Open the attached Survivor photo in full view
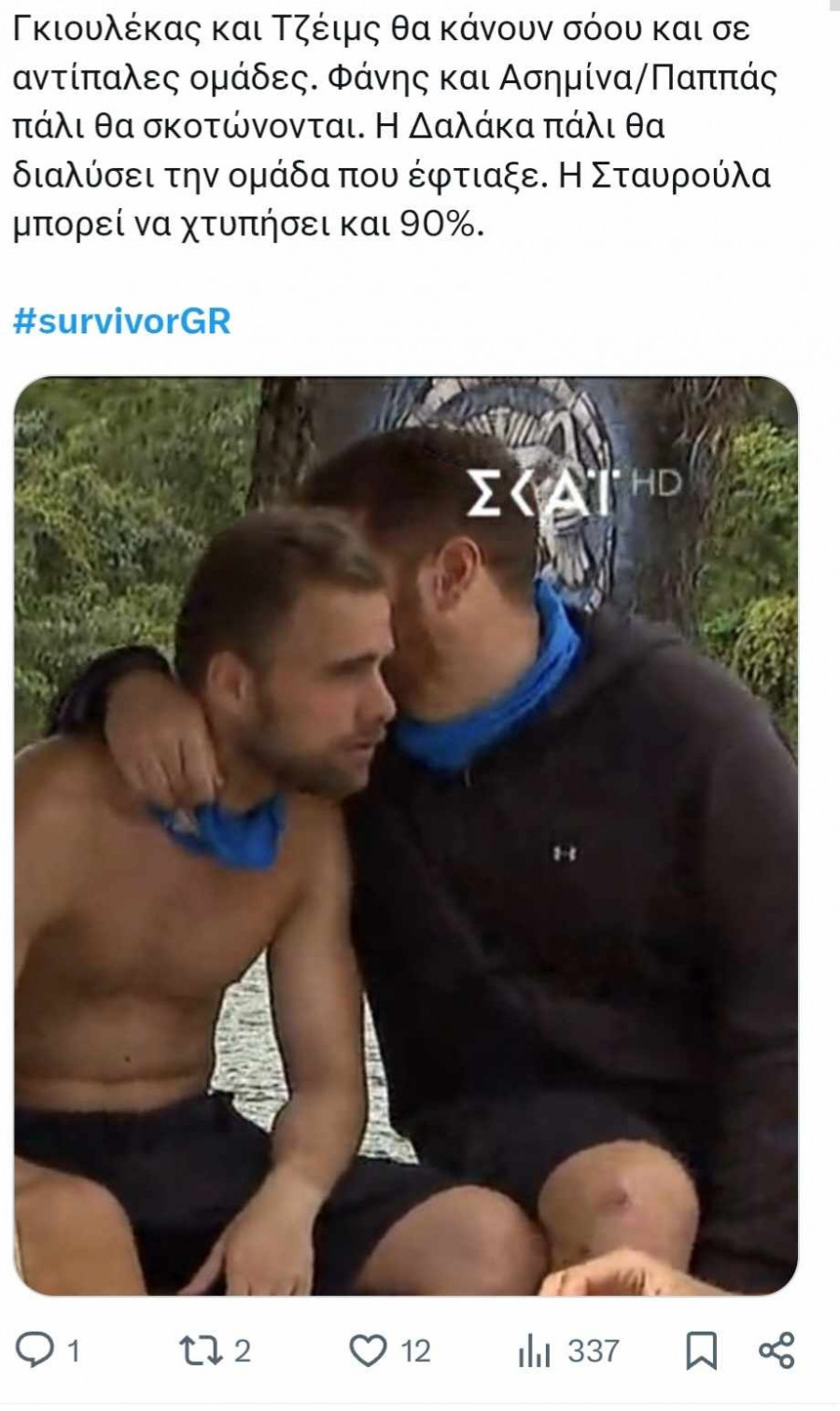 pyautogui.click(x=406, y=836)
